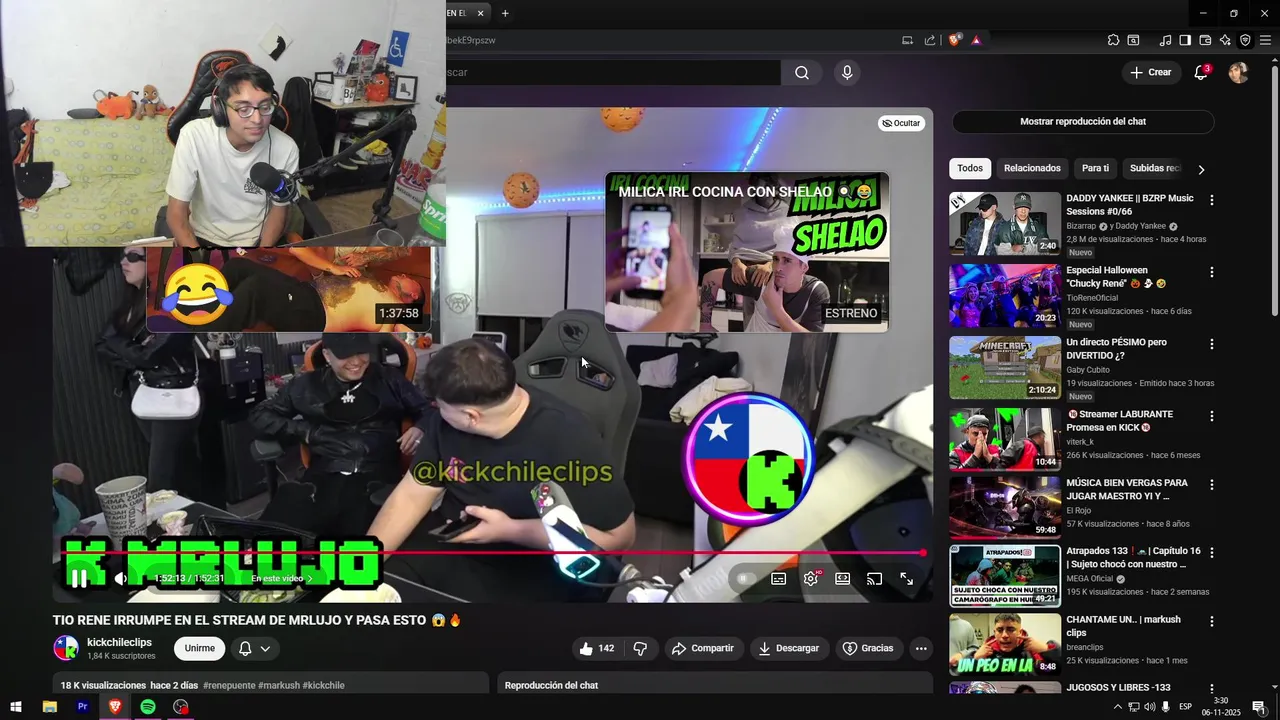The width and height of the screenshot is (1280, 720).
Task: Open the browser extensions puzzle icon
Action: coord(1113,40)
